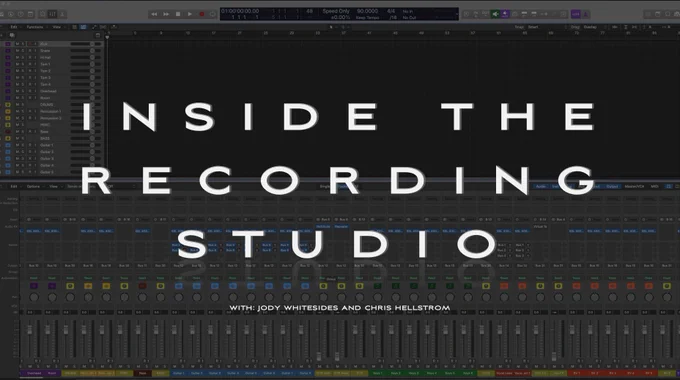Open the Snap Smart dropdown
Screen dimensions: 680x380
(546, 27)
